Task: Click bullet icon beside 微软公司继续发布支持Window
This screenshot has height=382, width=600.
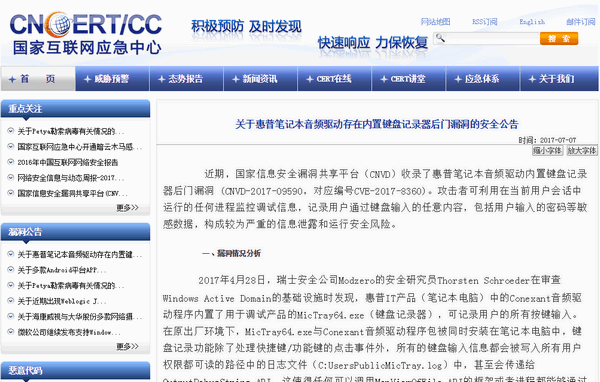Action: (x=11, y=332)
